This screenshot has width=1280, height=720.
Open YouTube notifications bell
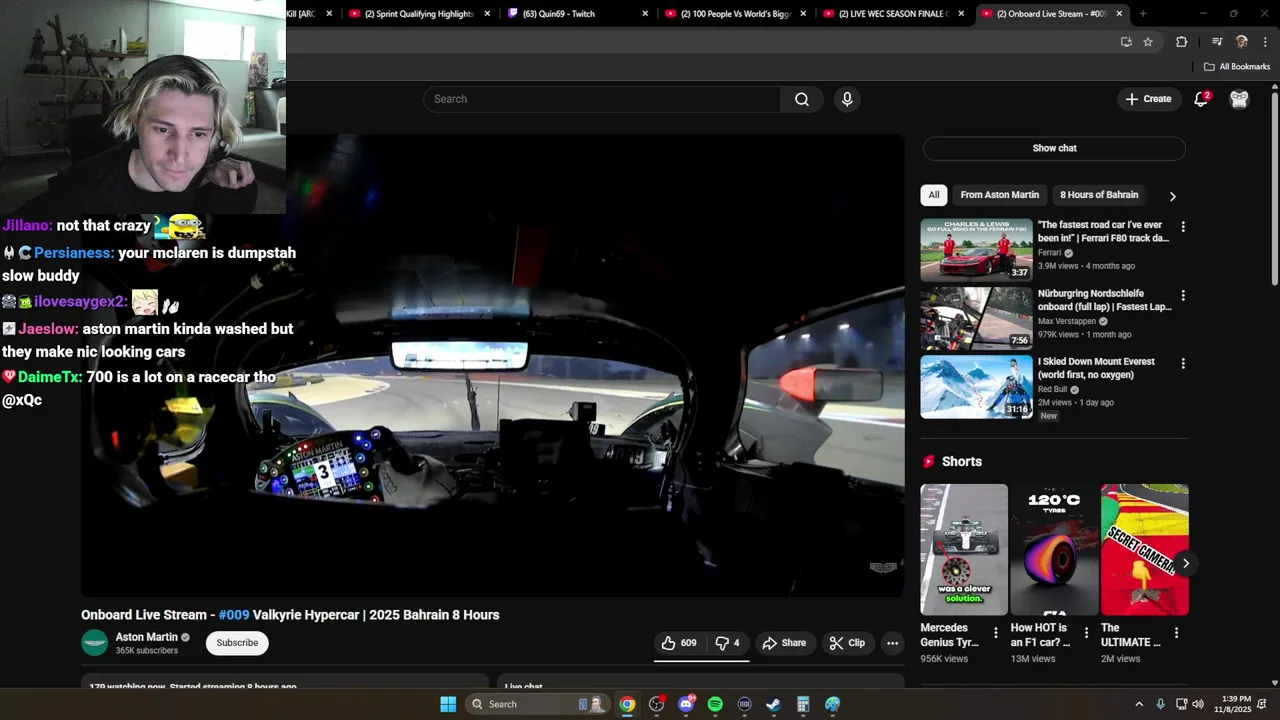coord(1201,99)
